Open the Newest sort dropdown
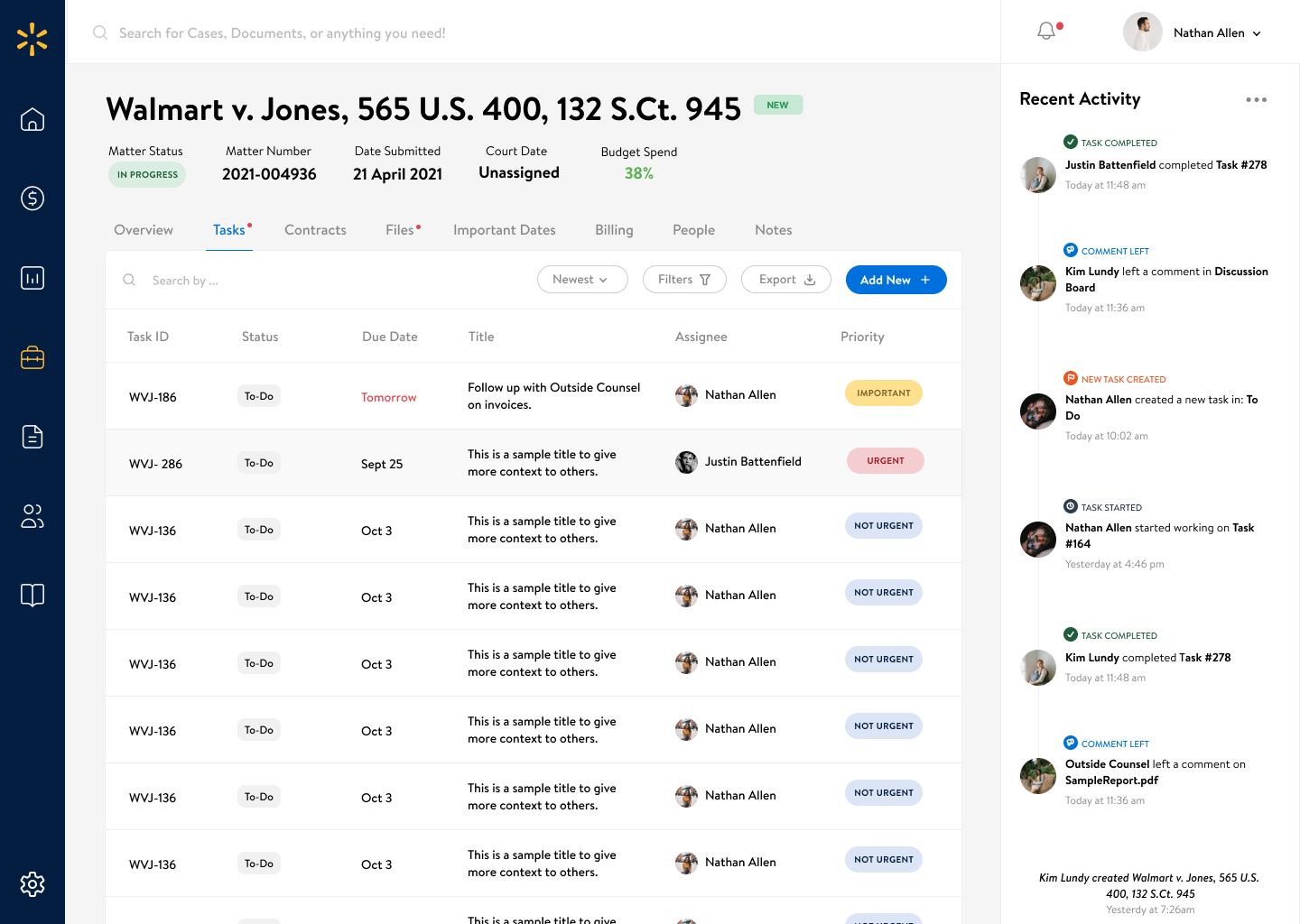The image size is (1300, 924). pyautogui.click(x=582, y=280)
